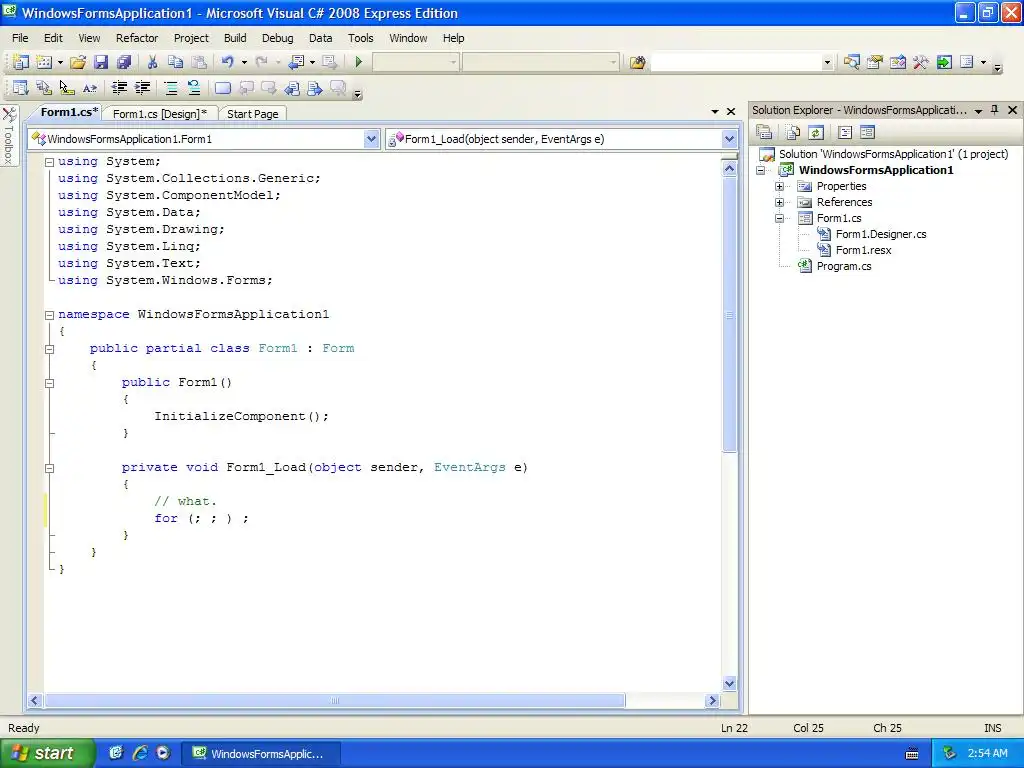The height and width of the screenshot is (768, 1024).
Task: Click the WindowsFormsApplic... taskbar button
Action: [x=261, y=754]
